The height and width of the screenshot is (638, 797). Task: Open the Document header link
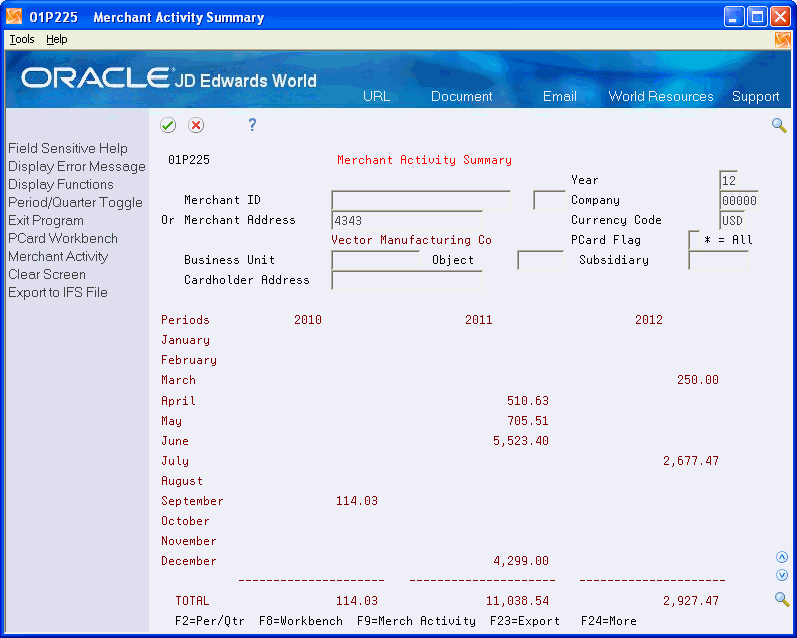462,96
